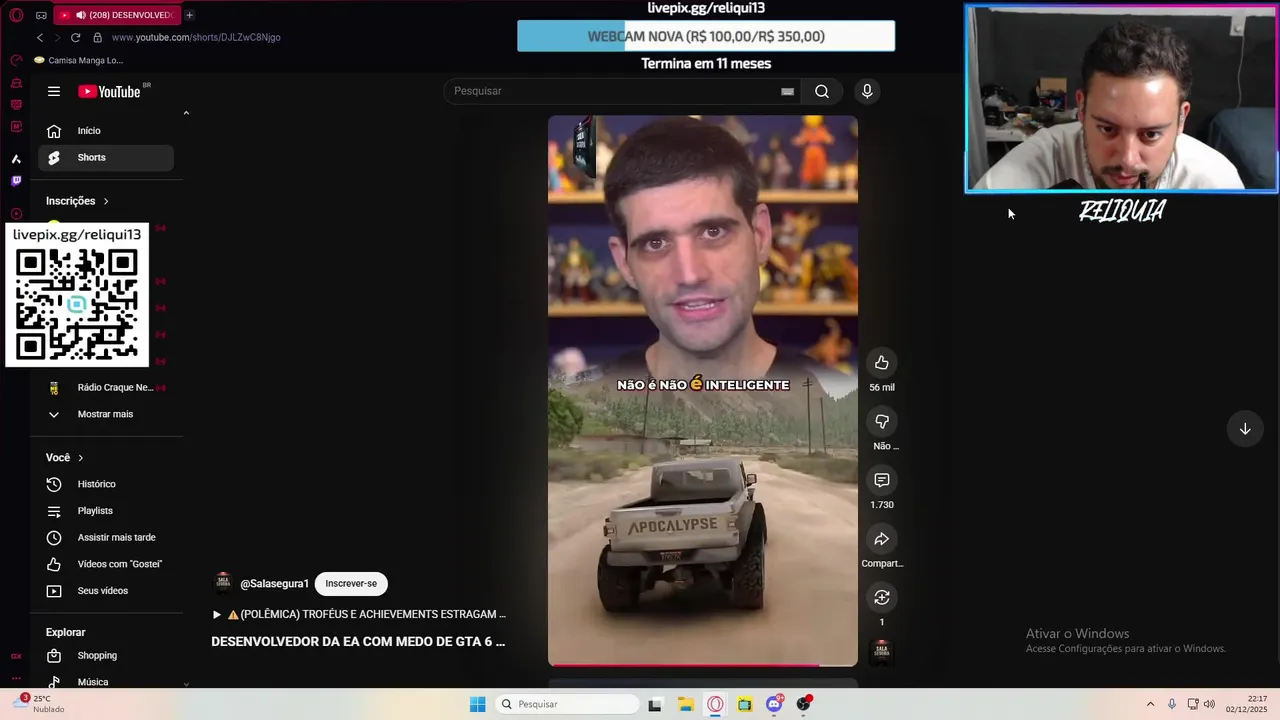Select Shorts in YouTube sidebar

click(106, 157)
